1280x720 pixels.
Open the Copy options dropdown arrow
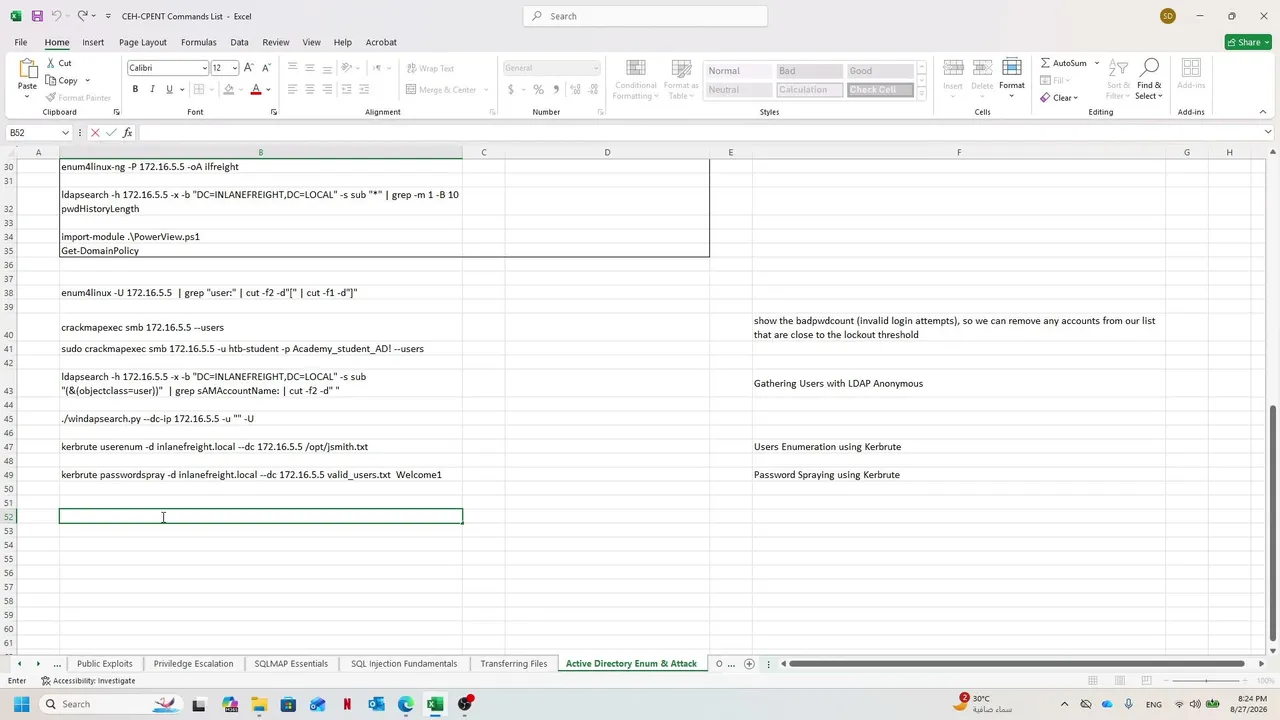[87, 81]
